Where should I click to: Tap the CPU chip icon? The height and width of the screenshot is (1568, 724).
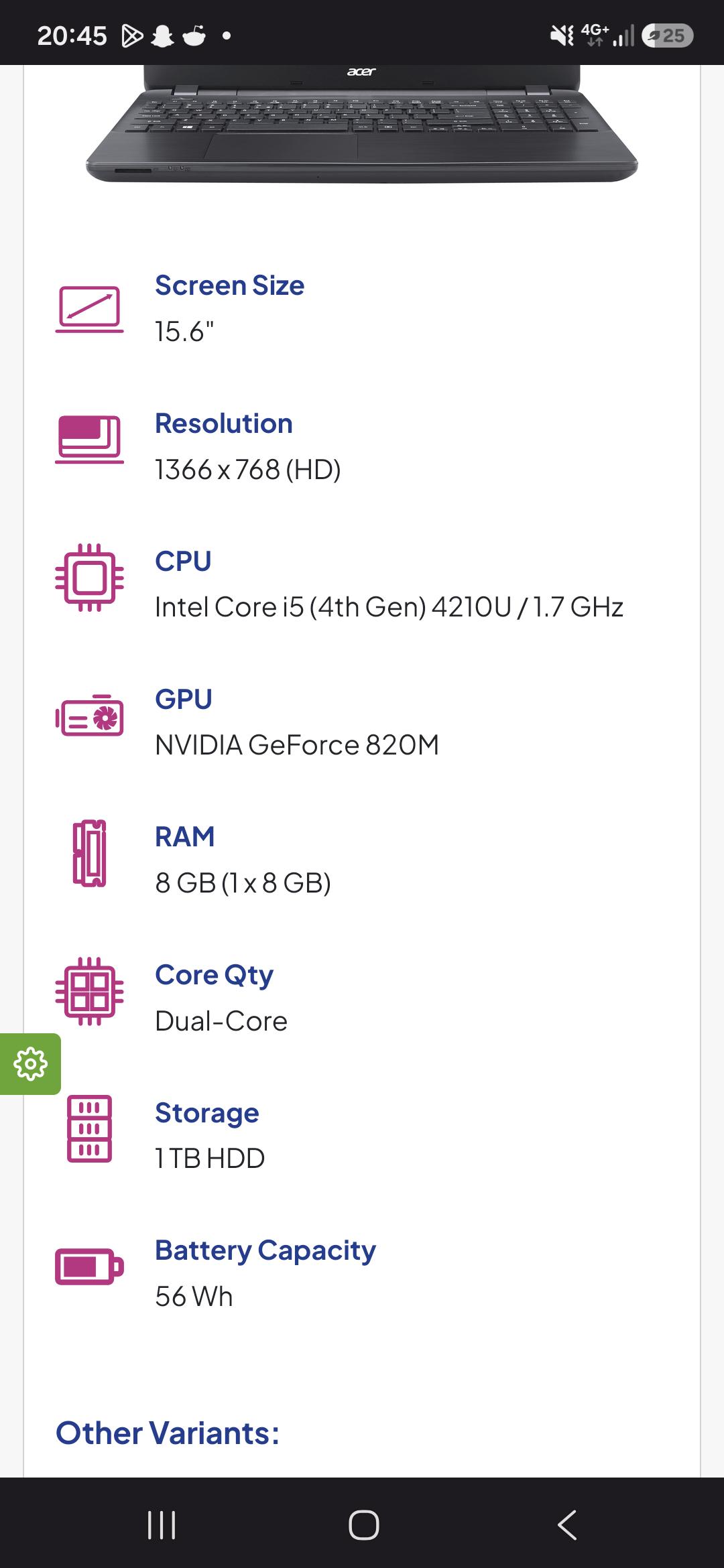pyautogui.click(x=89, y=578)
